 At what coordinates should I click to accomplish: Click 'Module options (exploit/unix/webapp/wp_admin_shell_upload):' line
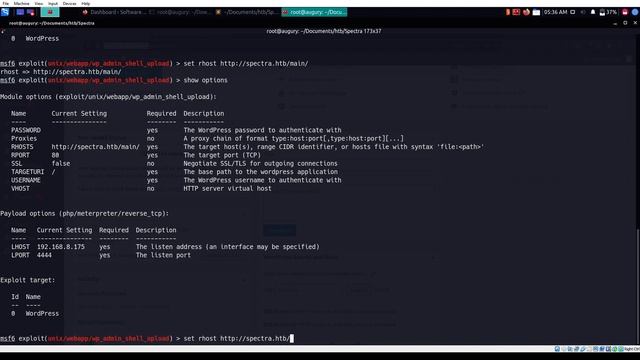108,97
